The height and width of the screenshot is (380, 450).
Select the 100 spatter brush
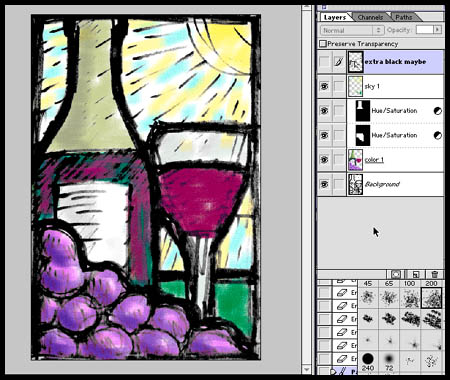pyautogui.click(x=410, y=298)
